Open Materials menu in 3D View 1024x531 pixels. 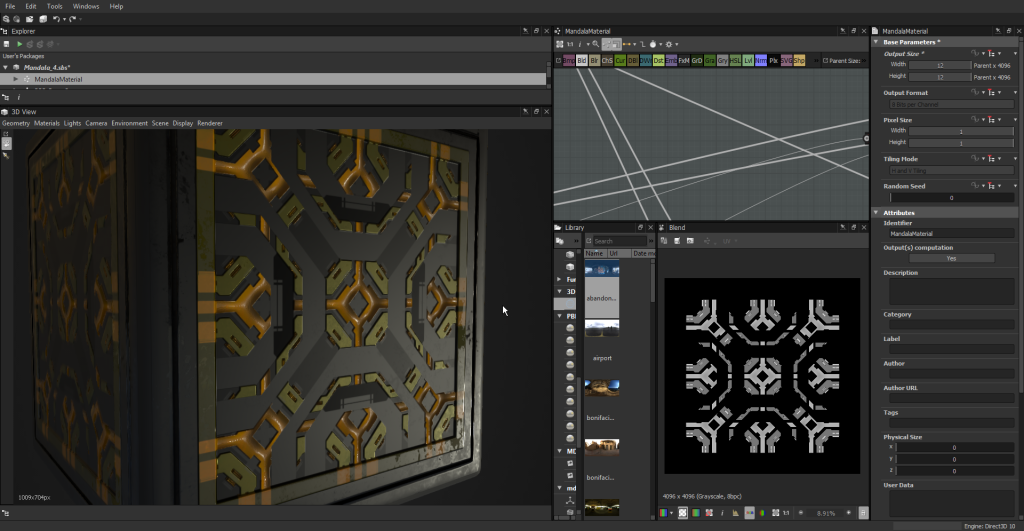tap(46, 123)
